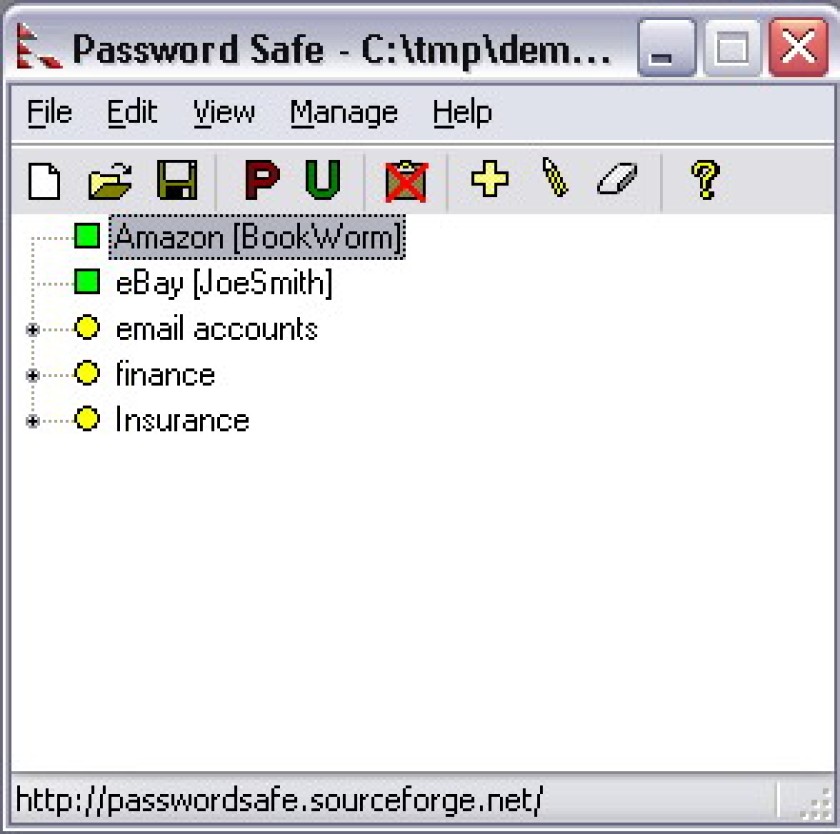The image size is (840, 834).
Task: Expand the email accounts group
Action: pyautogui.click(x=33, y=329)
